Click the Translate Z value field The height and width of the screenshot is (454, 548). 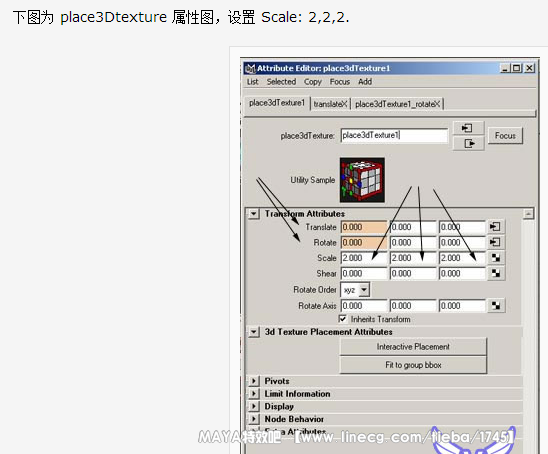coord(462,227)
